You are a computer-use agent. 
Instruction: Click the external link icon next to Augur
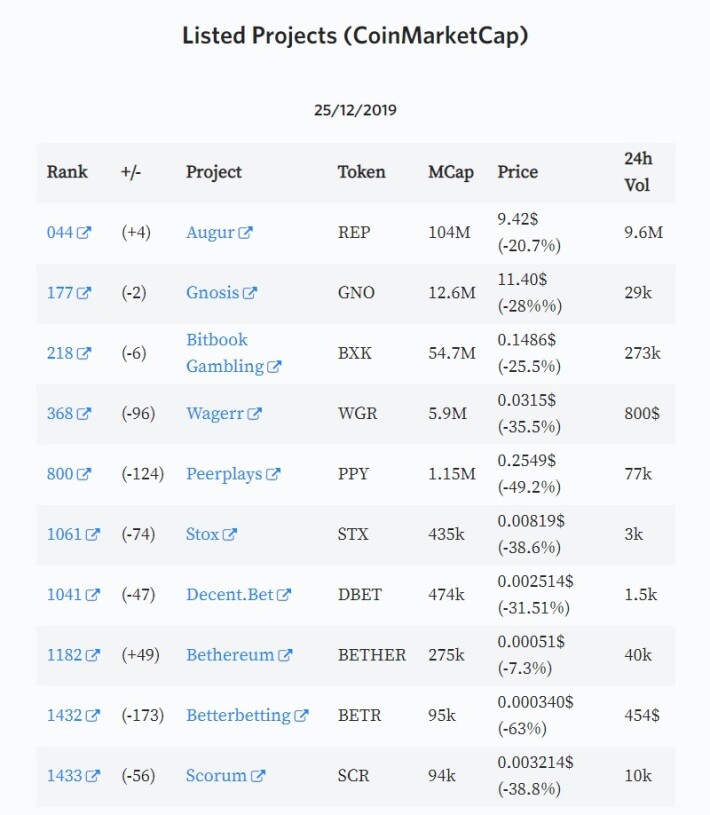point(245,232)
